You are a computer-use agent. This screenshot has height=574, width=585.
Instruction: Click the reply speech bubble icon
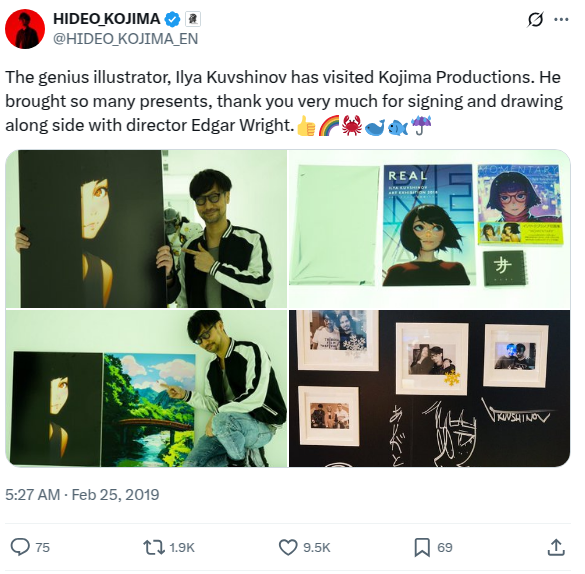click(x=20, y=547)
